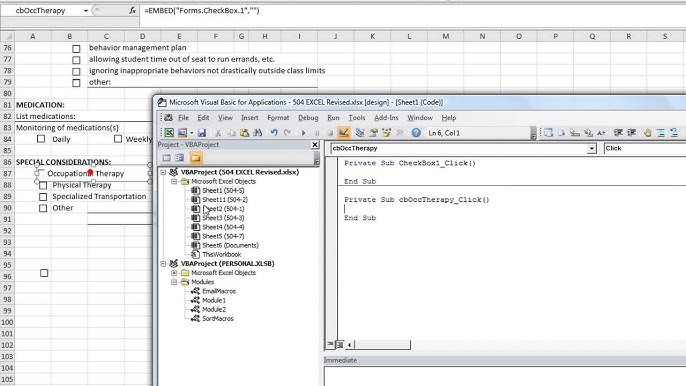Enable the Specialized Transportation checkbox
This screenshot has height=386, width=686.
tap(43, 197)
